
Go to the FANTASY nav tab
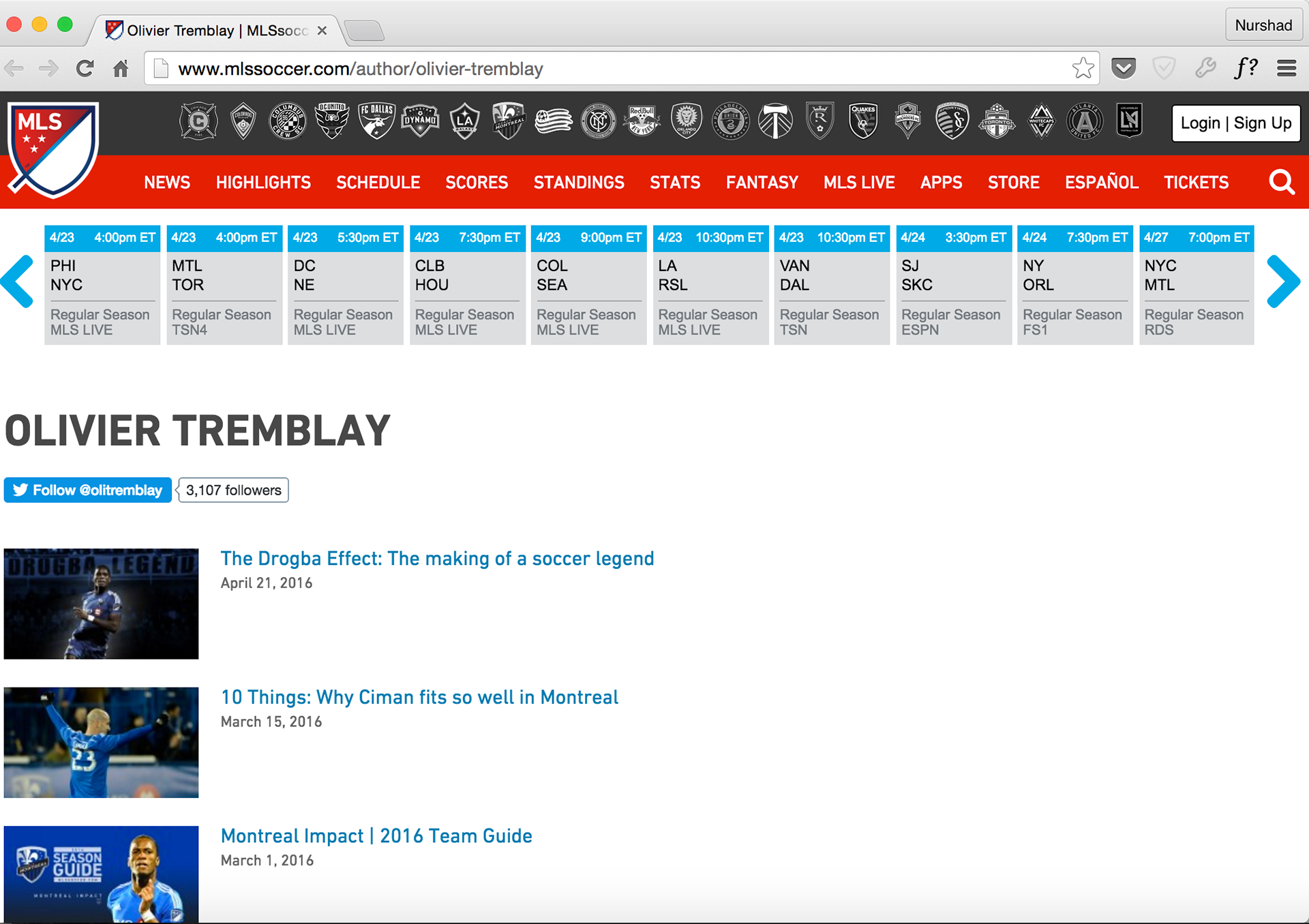click(762, 183)
